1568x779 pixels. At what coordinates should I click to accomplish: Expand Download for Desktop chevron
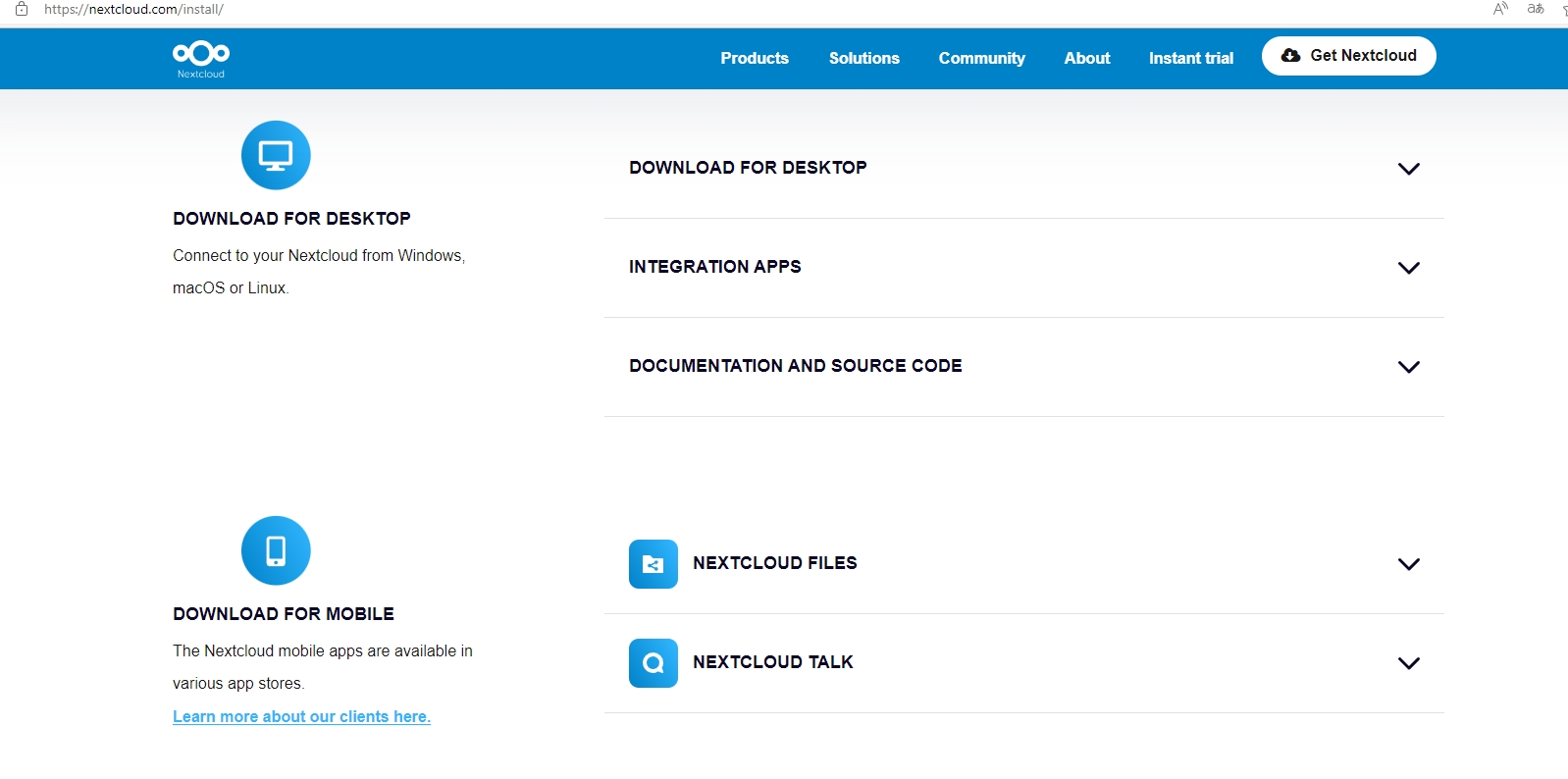click(1408, 169)
